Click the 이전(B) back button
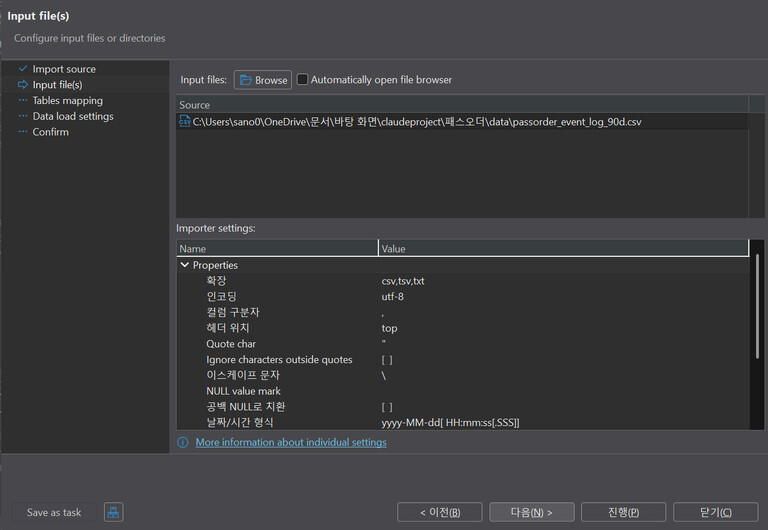The height and width of the screenshot is (530, 768). pos(440,512)
